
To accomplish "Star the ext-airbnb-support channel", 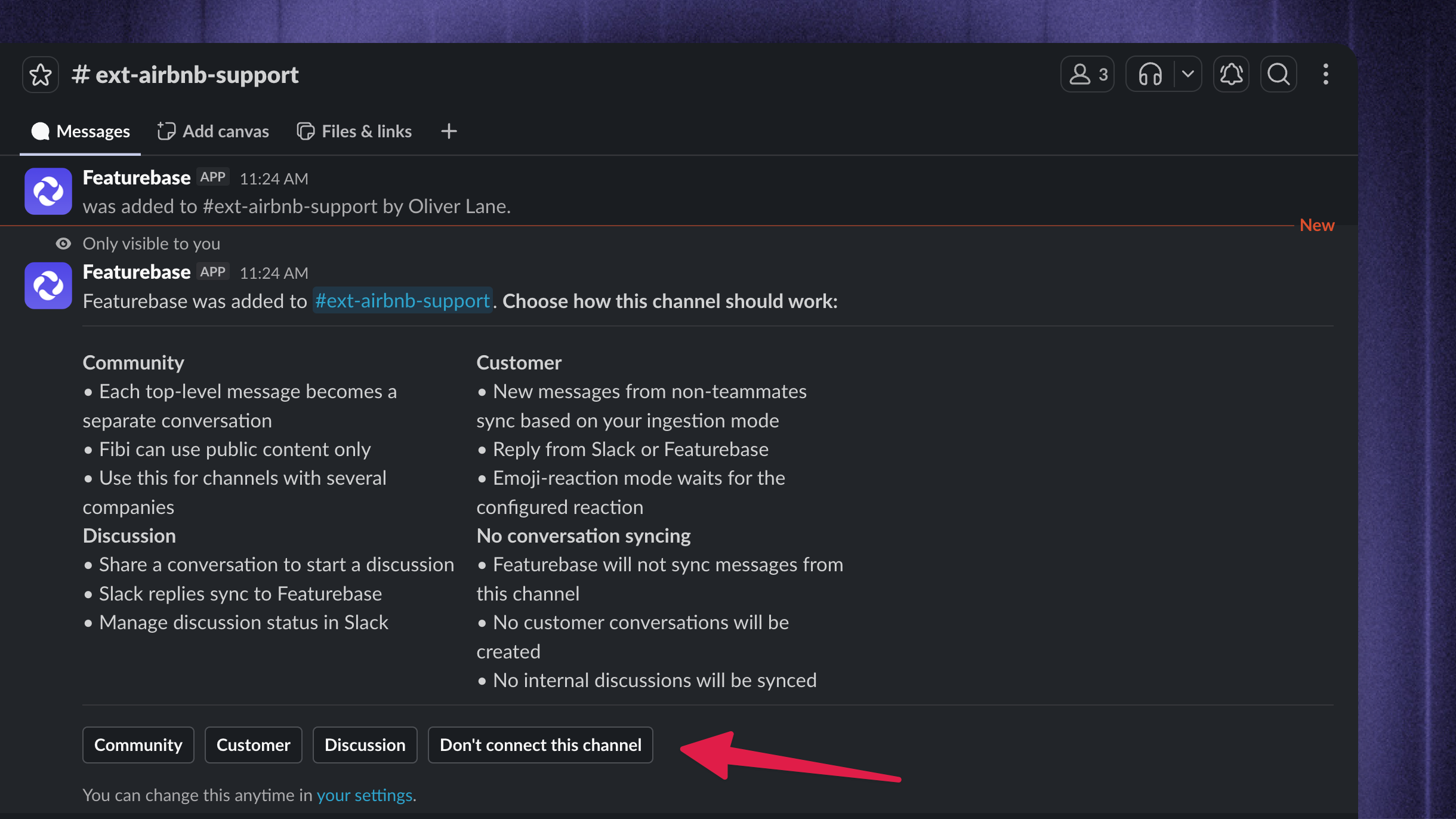I will click(41, 75).
